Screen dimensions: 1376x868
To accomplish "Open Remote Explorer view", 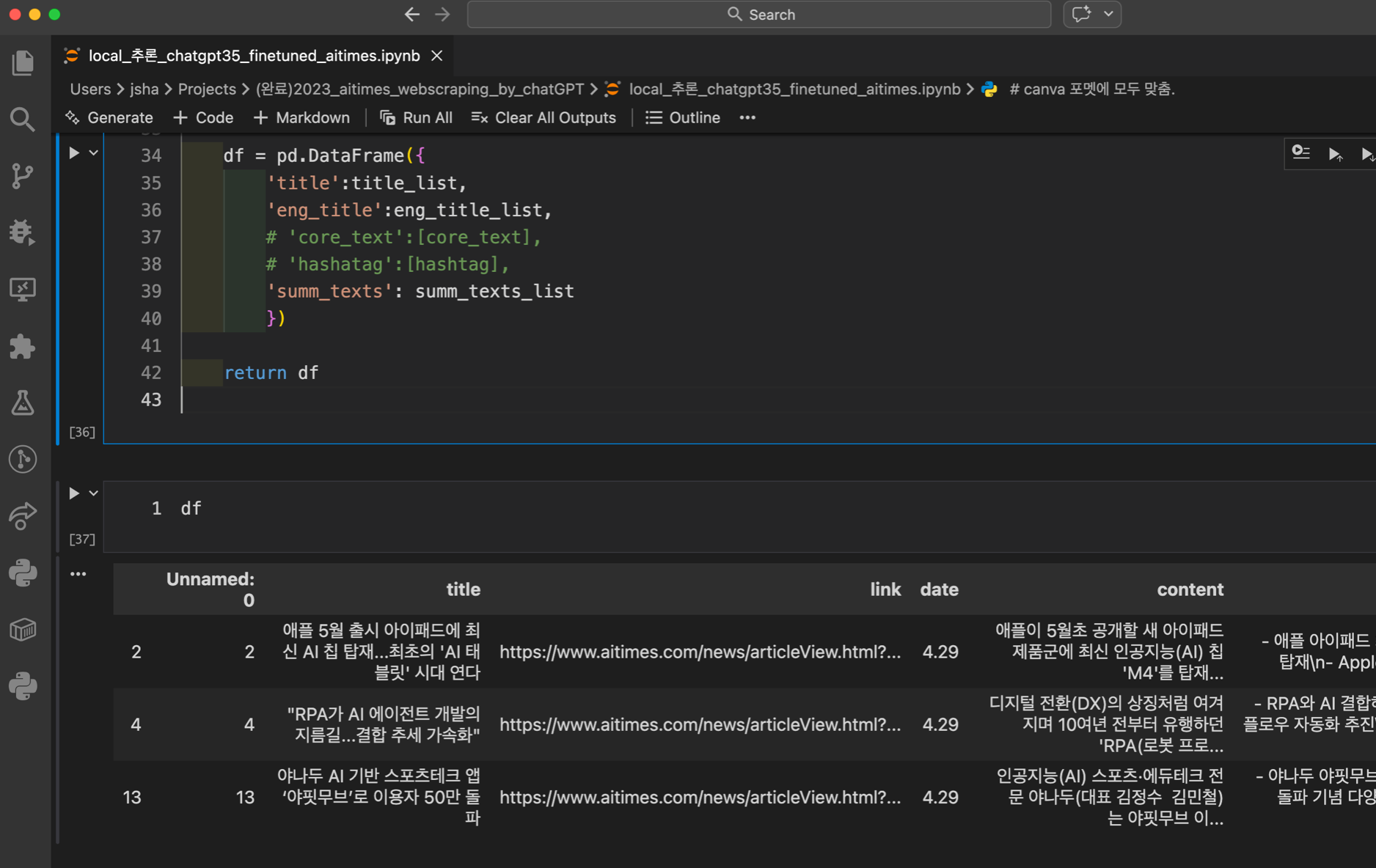I will click(x=23, y=289).
